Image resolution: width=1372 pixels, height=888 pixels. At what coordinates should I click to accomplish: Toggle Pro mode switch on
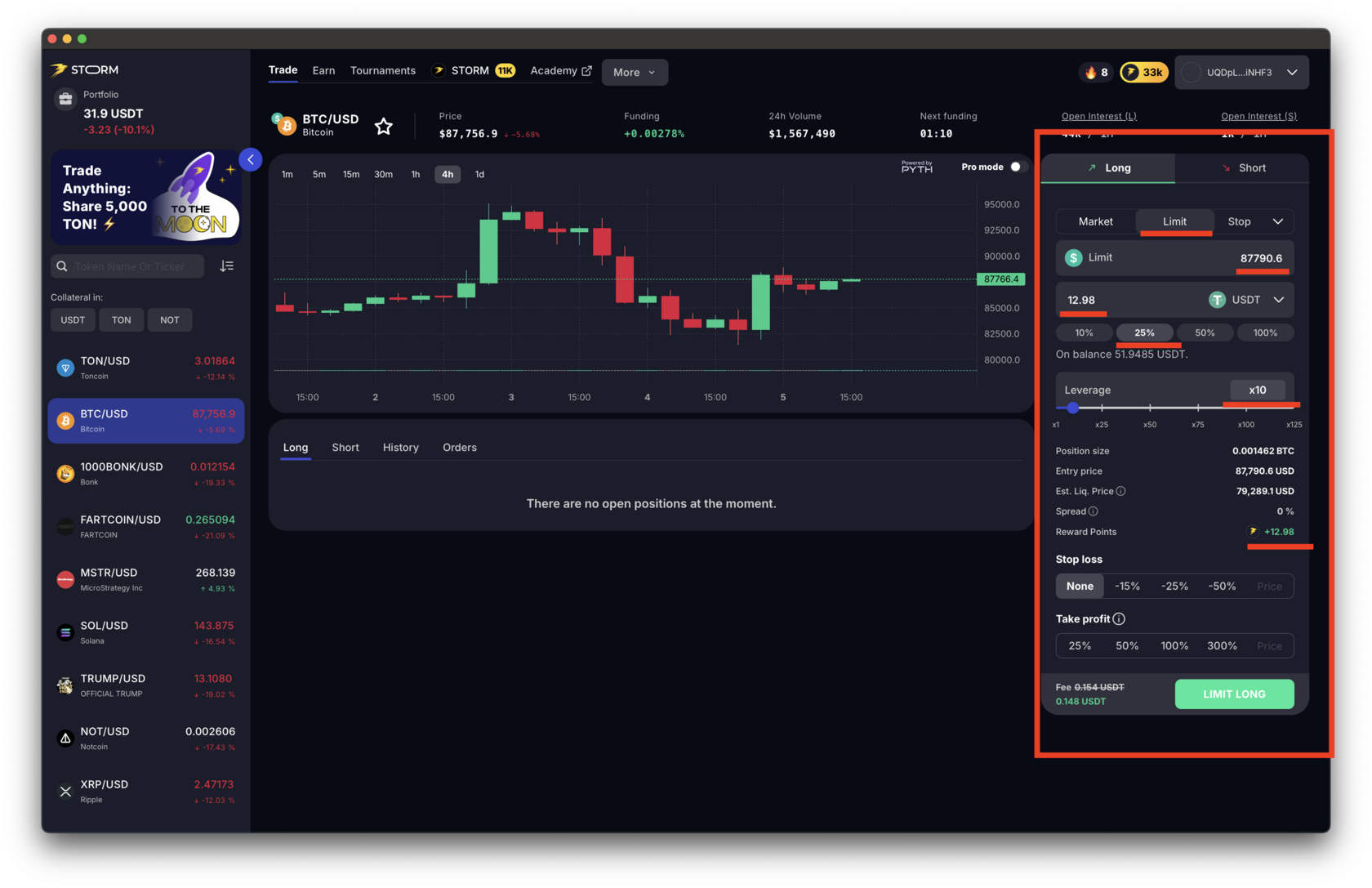coord(1016,167)
